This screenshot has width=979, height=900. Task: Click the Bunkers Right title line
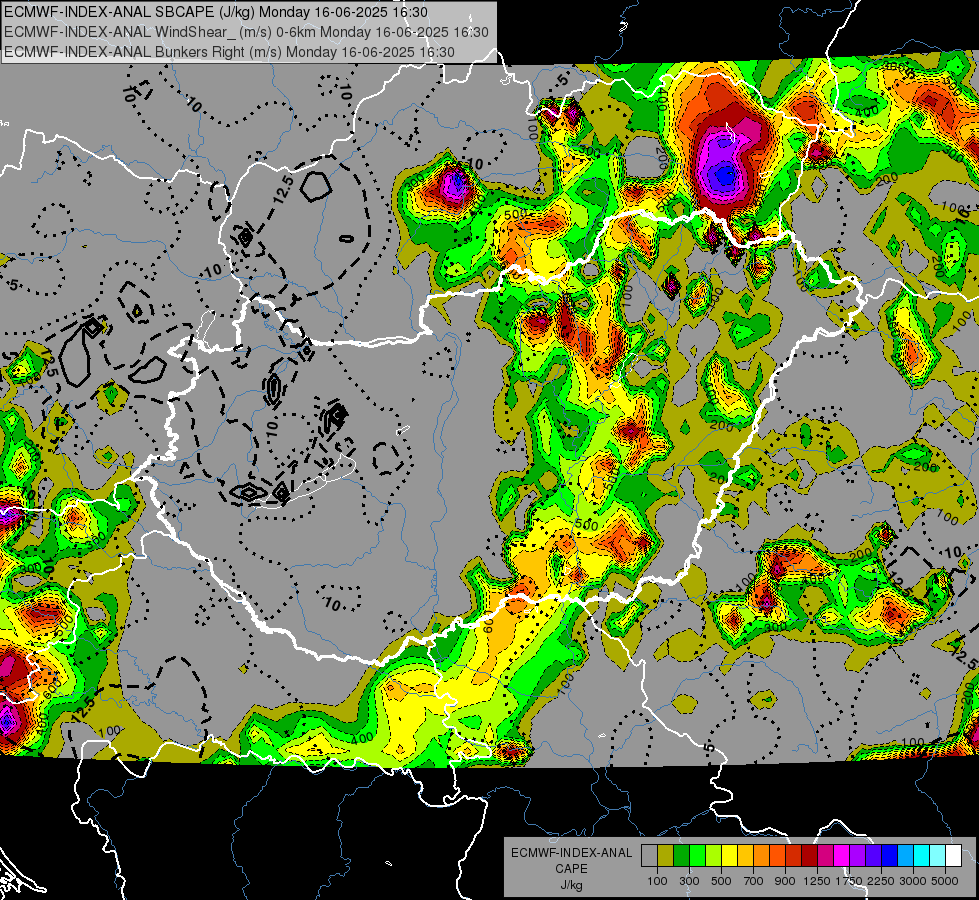(229, 52)
